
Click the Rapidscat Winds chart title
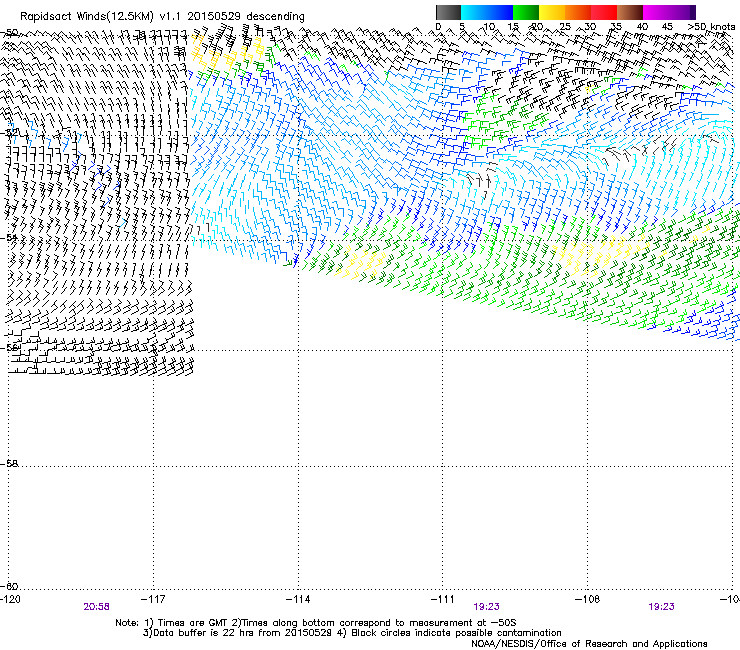[x=162, y=16]
